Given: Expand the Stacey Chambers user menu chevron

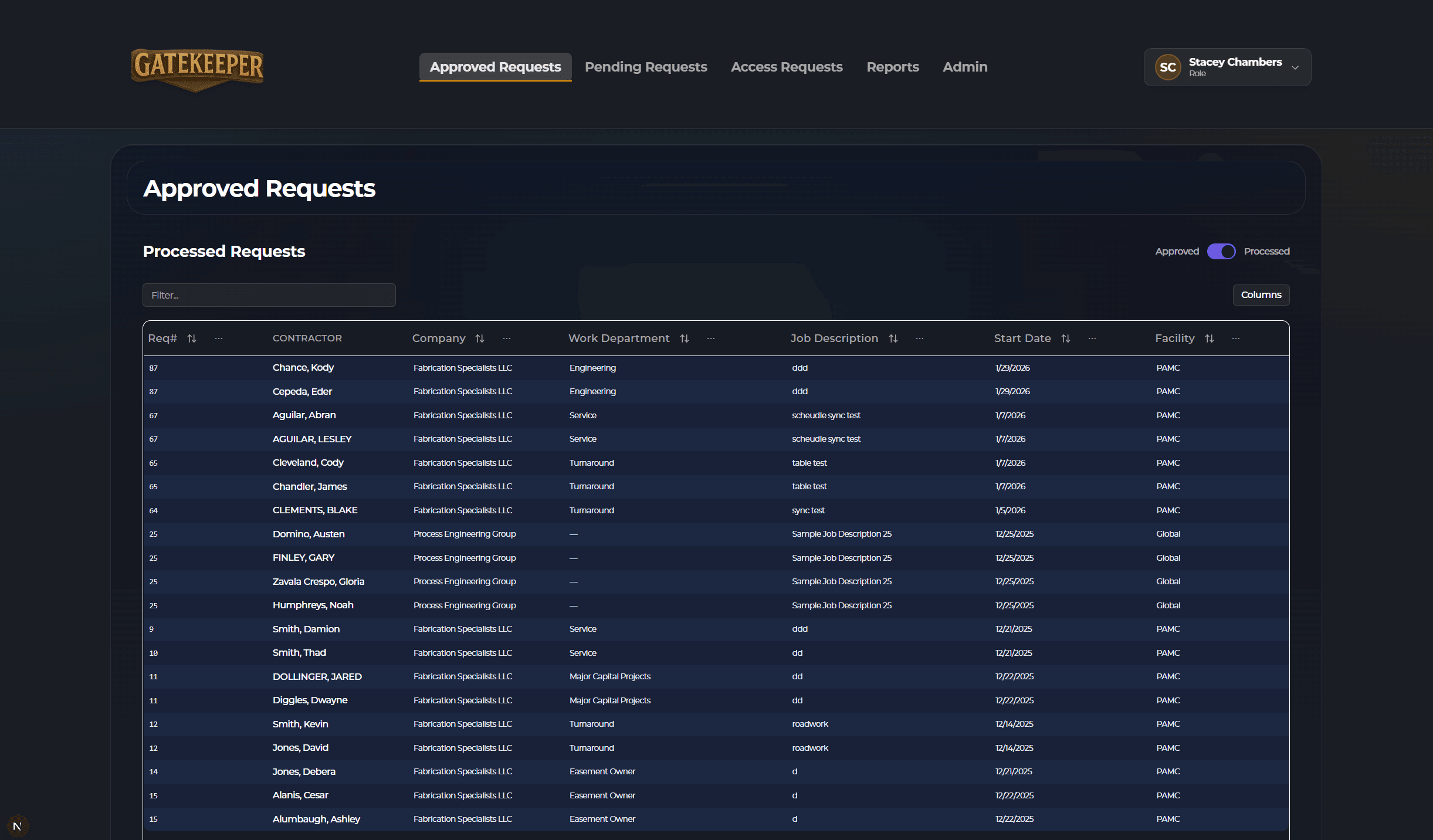Looking at the screenshot, I should pos(1295,67).
